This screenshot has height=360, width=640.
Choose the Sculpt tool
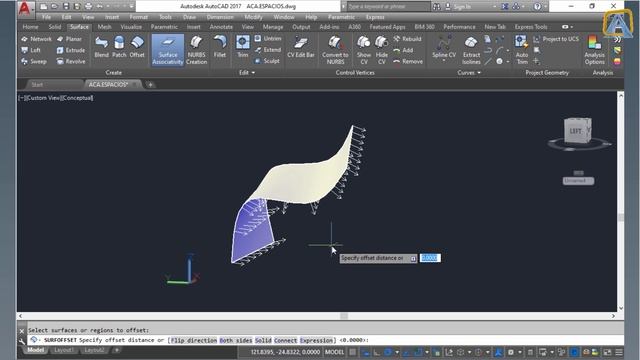267,61
